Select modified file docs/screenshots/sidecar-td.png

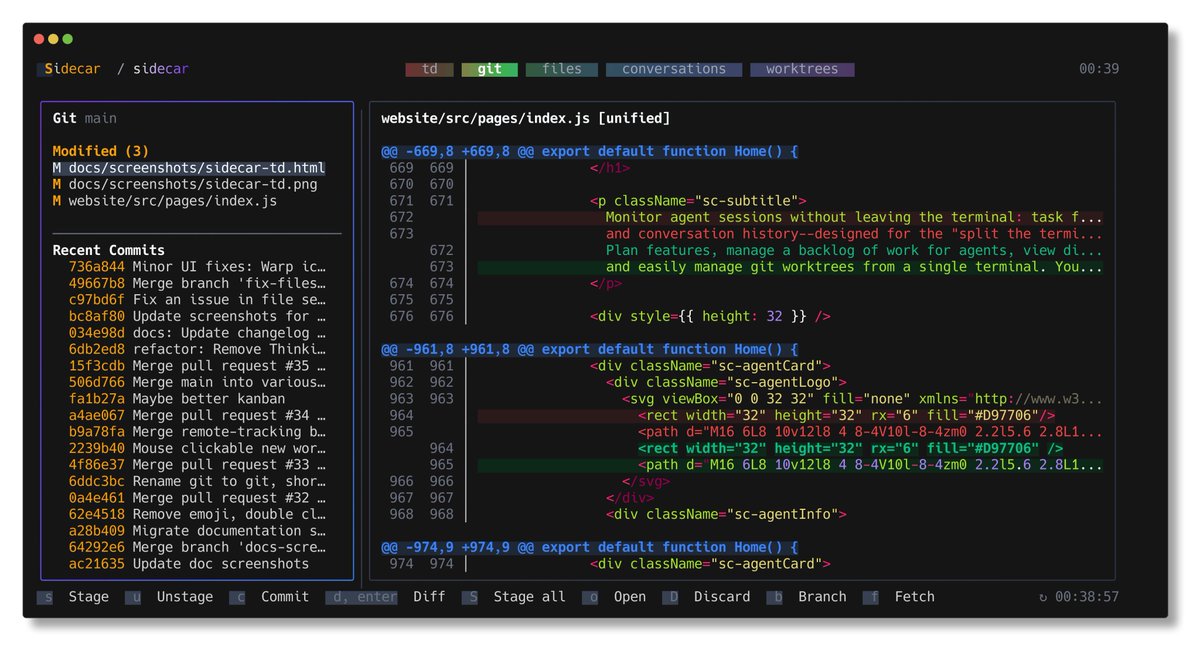click(189, 184)
